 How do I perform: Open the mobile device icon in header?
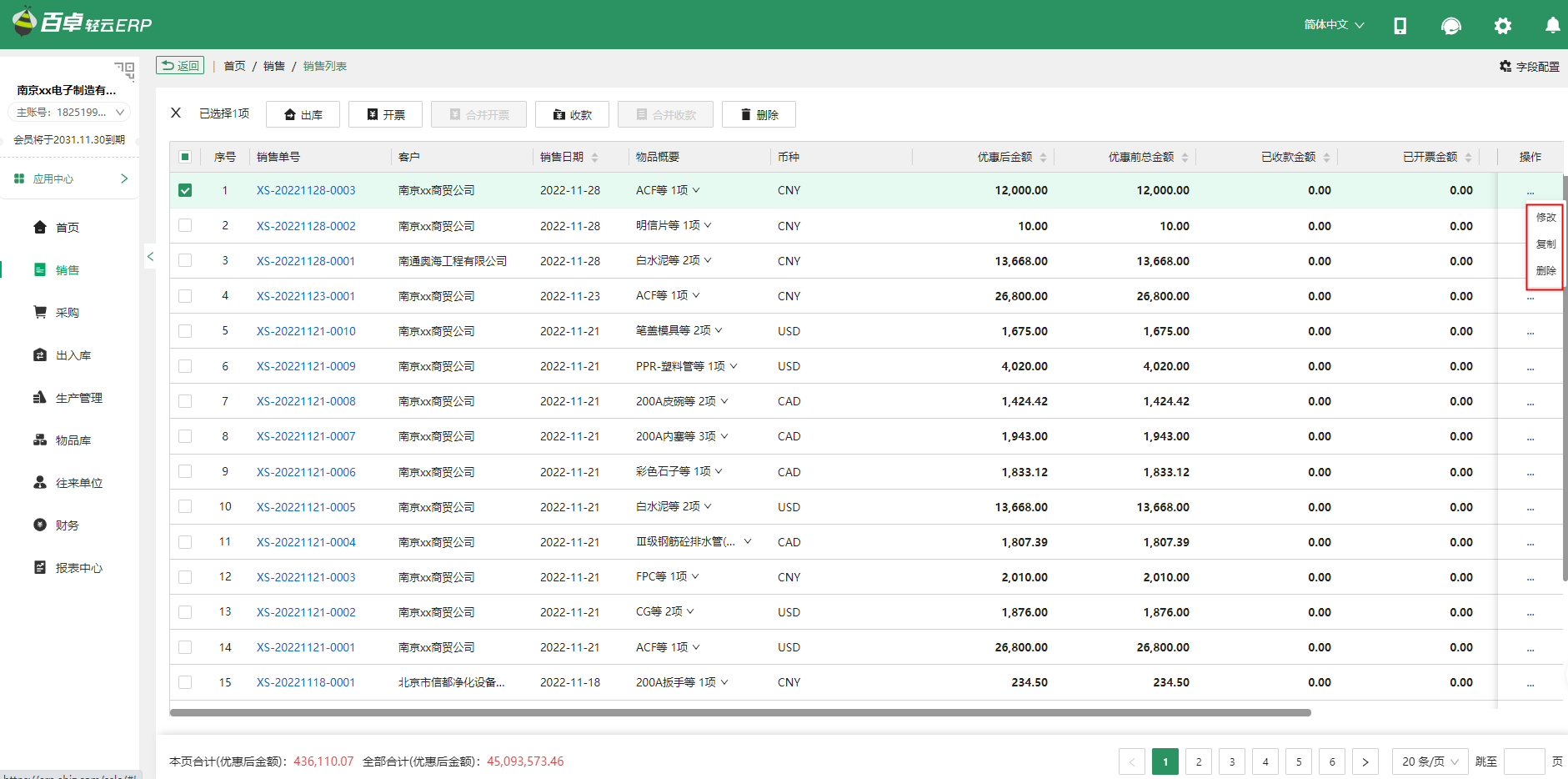pos(1400,26)
